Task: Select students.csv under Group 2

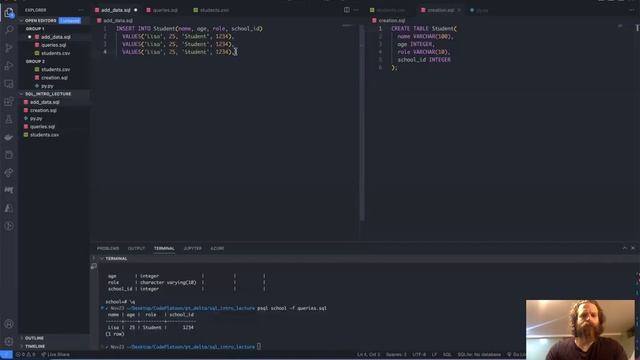Action: 55,69
